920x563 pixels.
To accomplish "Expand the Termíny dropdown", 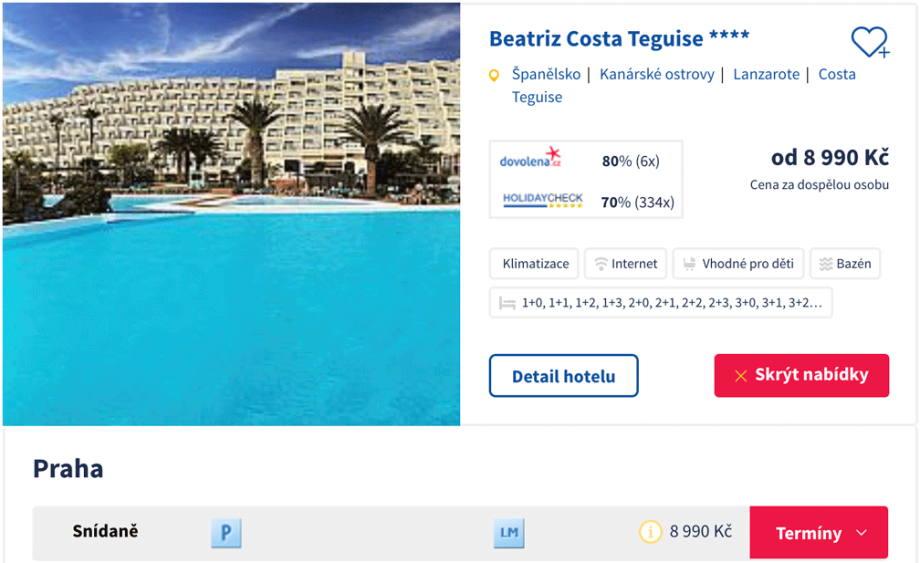I will (x=818, y=533).
